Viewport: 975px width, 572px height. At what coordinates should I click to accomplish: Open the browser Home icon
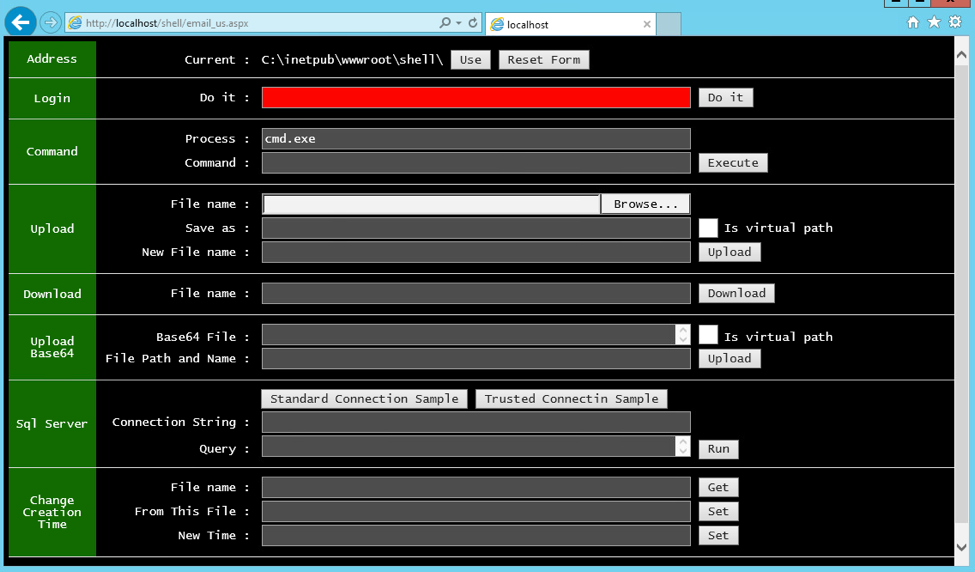(912, 22)
